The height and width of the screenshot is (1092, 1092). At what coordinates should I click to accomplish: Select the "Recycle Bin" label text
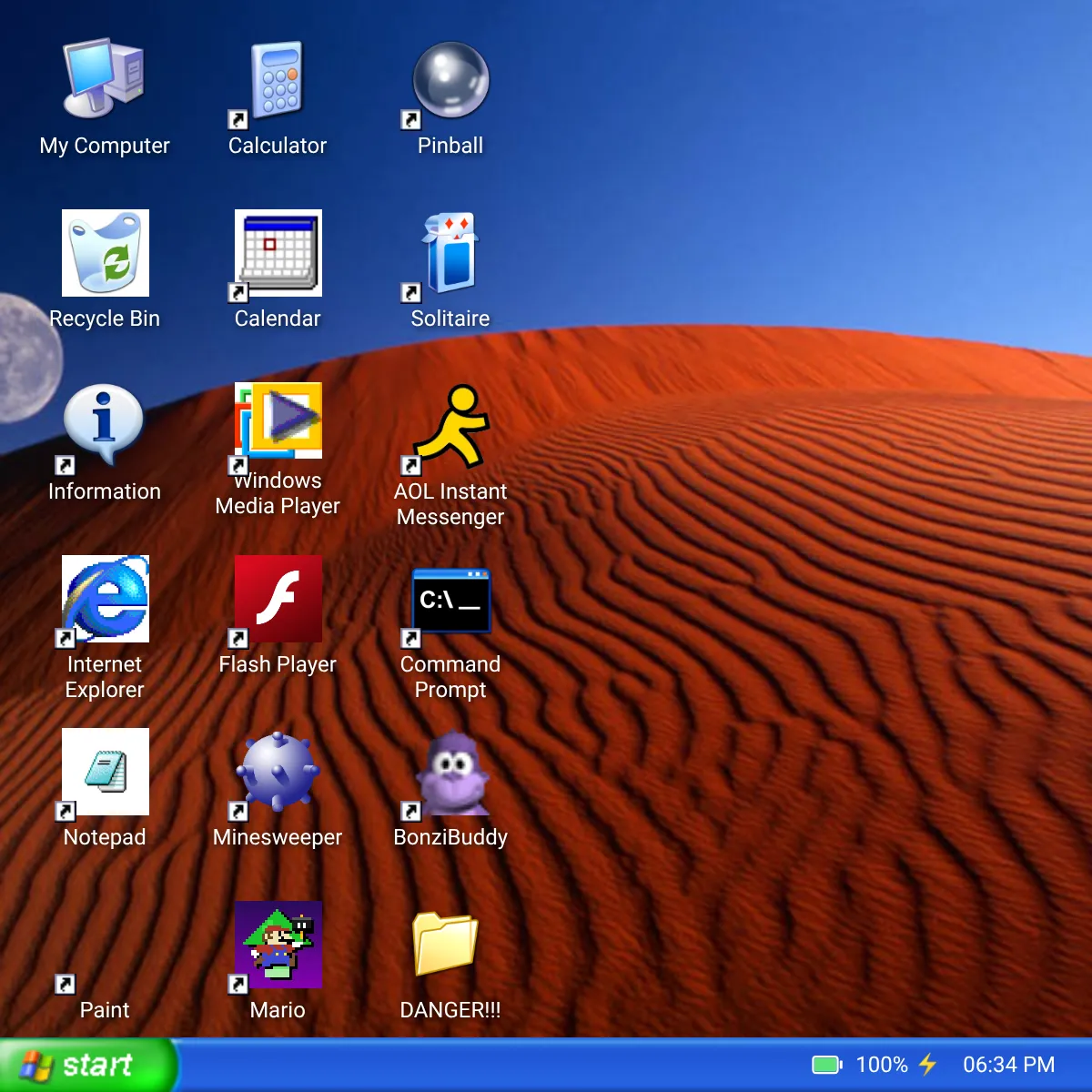pyautogui.click(x=105, y=318)
